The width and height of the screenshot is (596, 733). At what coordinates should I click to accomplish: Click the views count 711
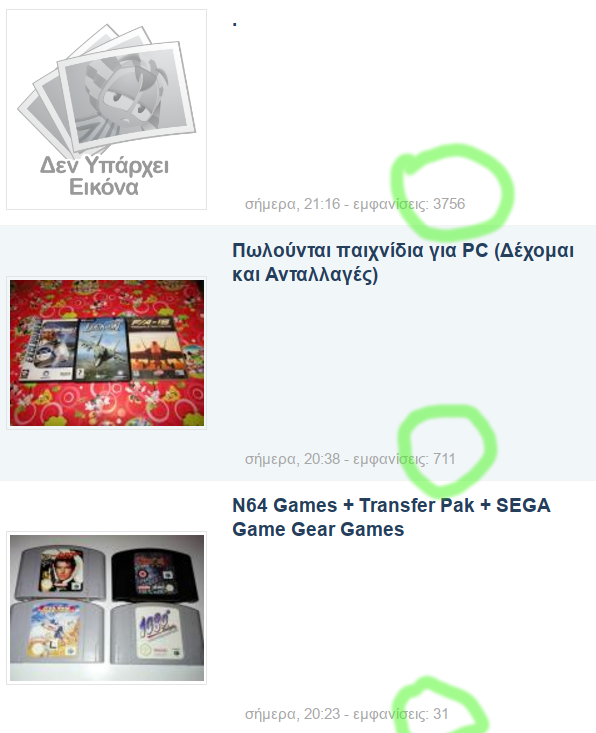click(x=444, y=459)
